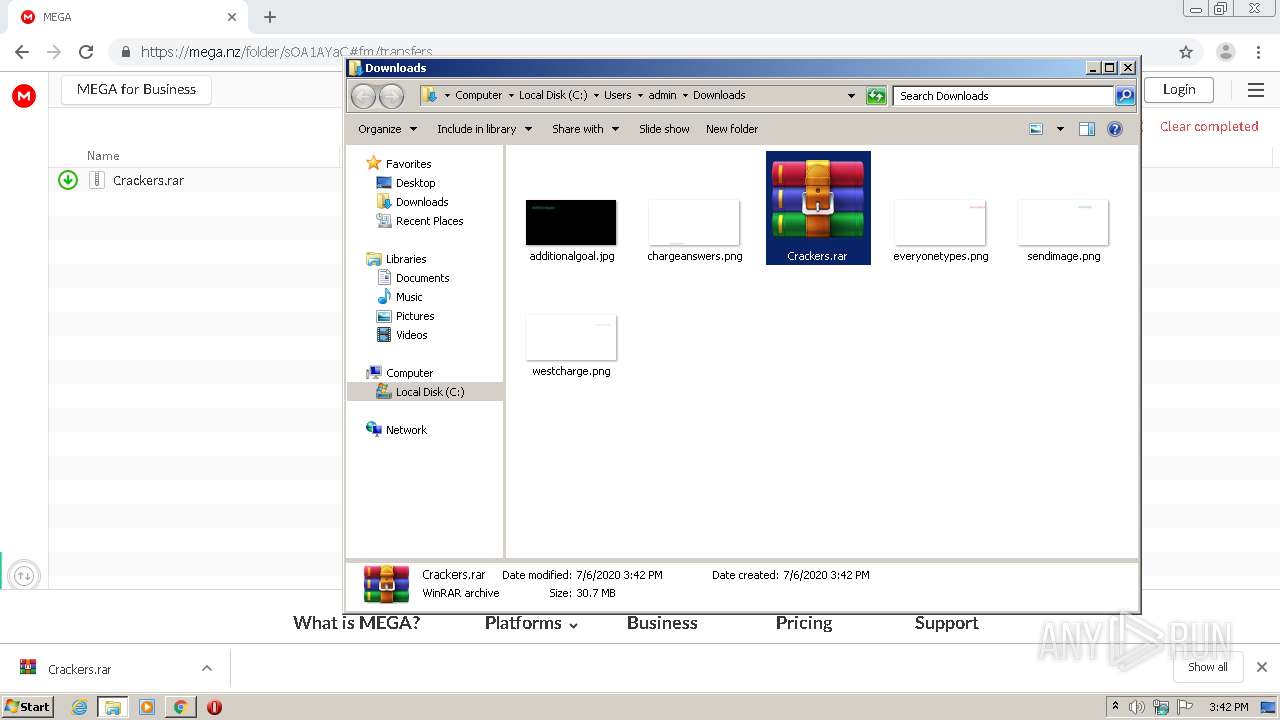The width and height of the screenshot is (1280, 720).
Task: Open Downloads in Favorites
Action: click(422, 202)
